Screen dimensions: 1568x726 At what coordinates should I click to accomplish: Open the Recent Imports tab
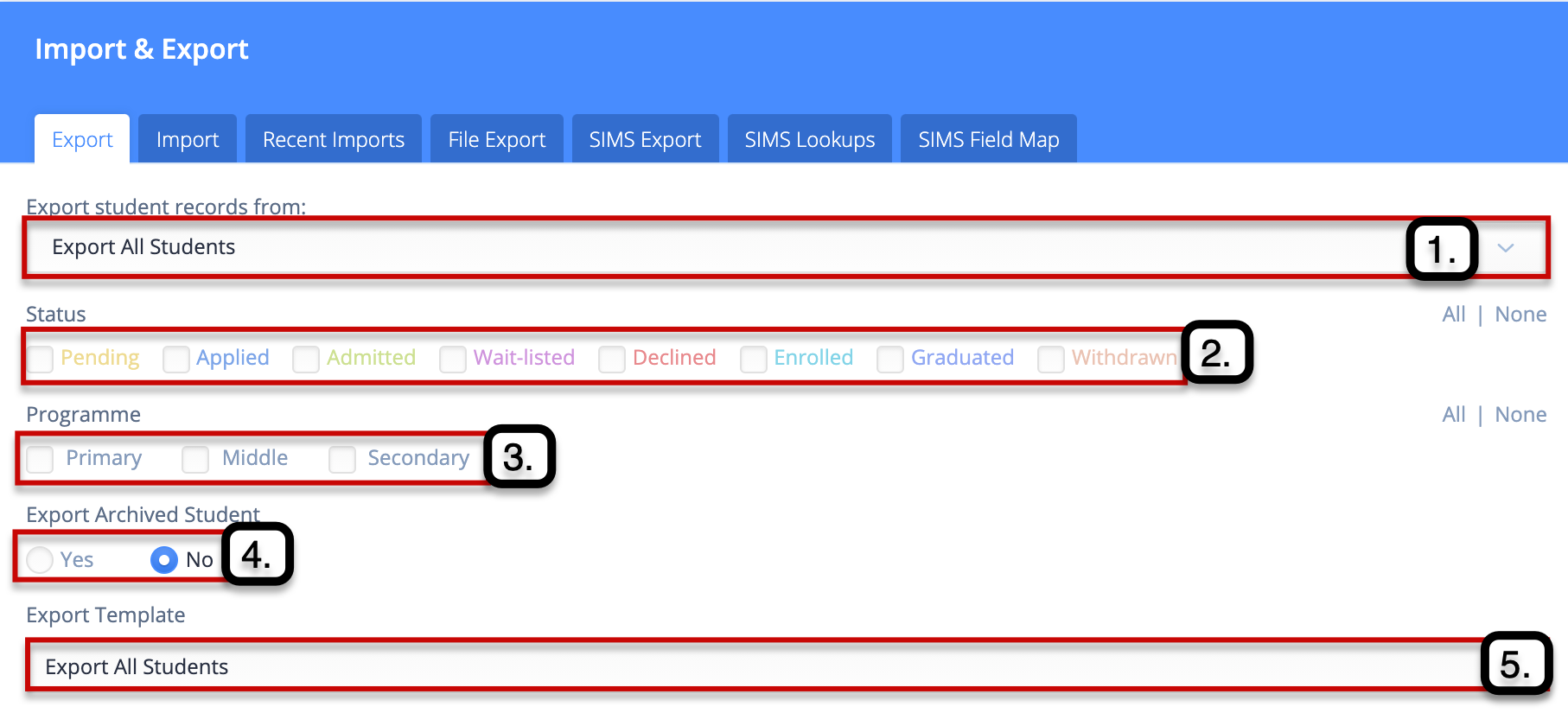334,139
